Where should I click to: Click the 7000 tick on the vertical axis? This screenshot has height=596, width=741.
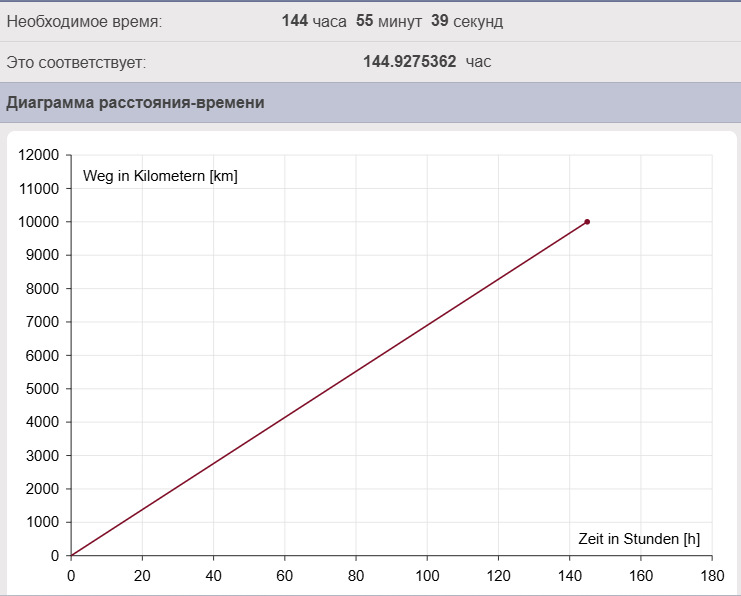click(x=44, y=322)
